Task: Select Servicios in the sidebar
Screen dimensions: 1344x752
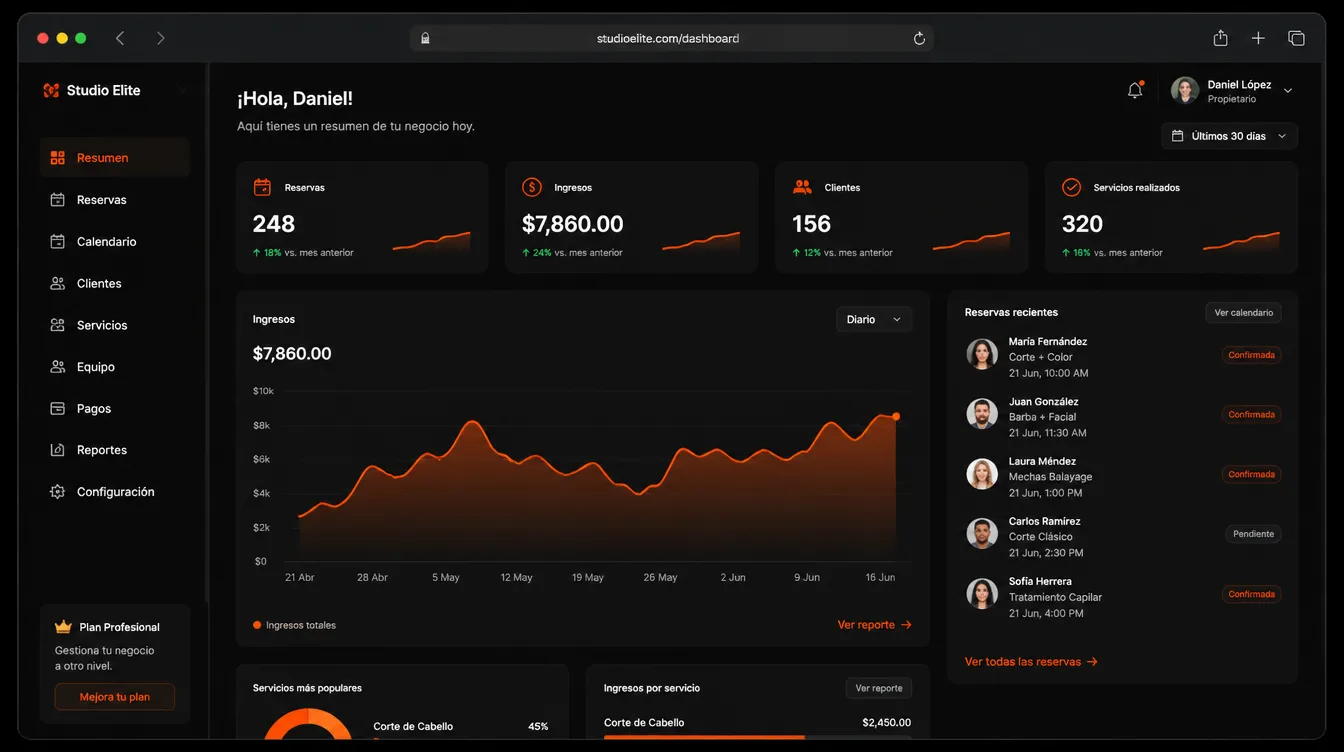Action: click(115, 325)
